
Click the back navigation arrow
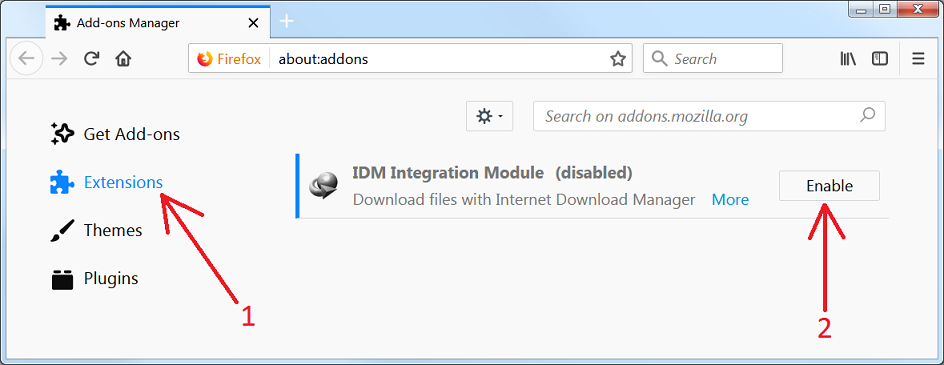(26, 58)
